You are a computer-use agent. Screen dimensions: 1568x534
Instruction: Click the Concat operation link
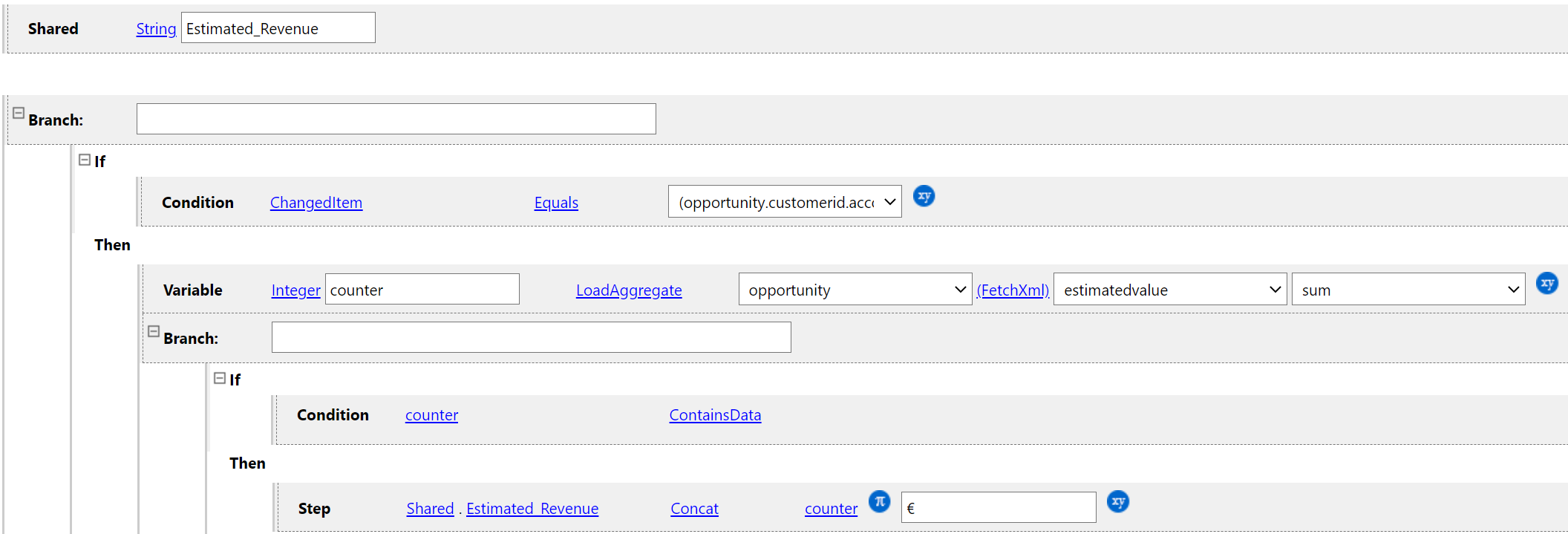coord(694,508)
